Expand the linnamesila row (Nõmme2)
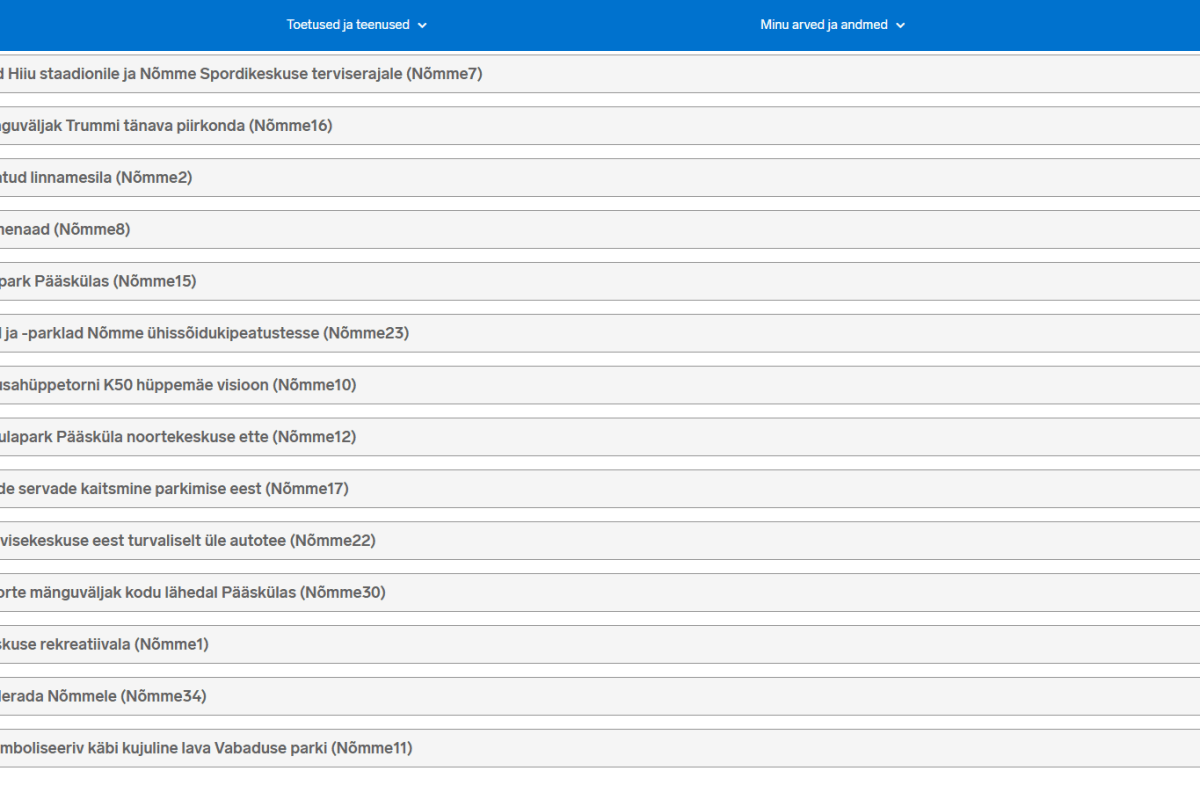The height and width of the screenshot is (800, 1200). 95,178
